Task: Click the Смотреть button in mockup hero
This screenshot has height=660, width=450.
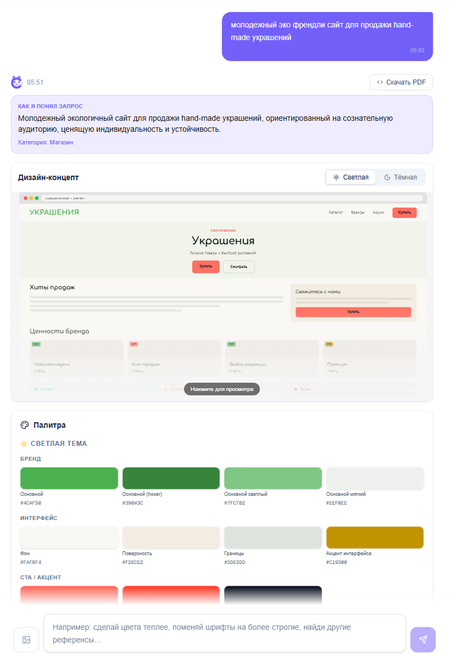Action: pos(239,266)
